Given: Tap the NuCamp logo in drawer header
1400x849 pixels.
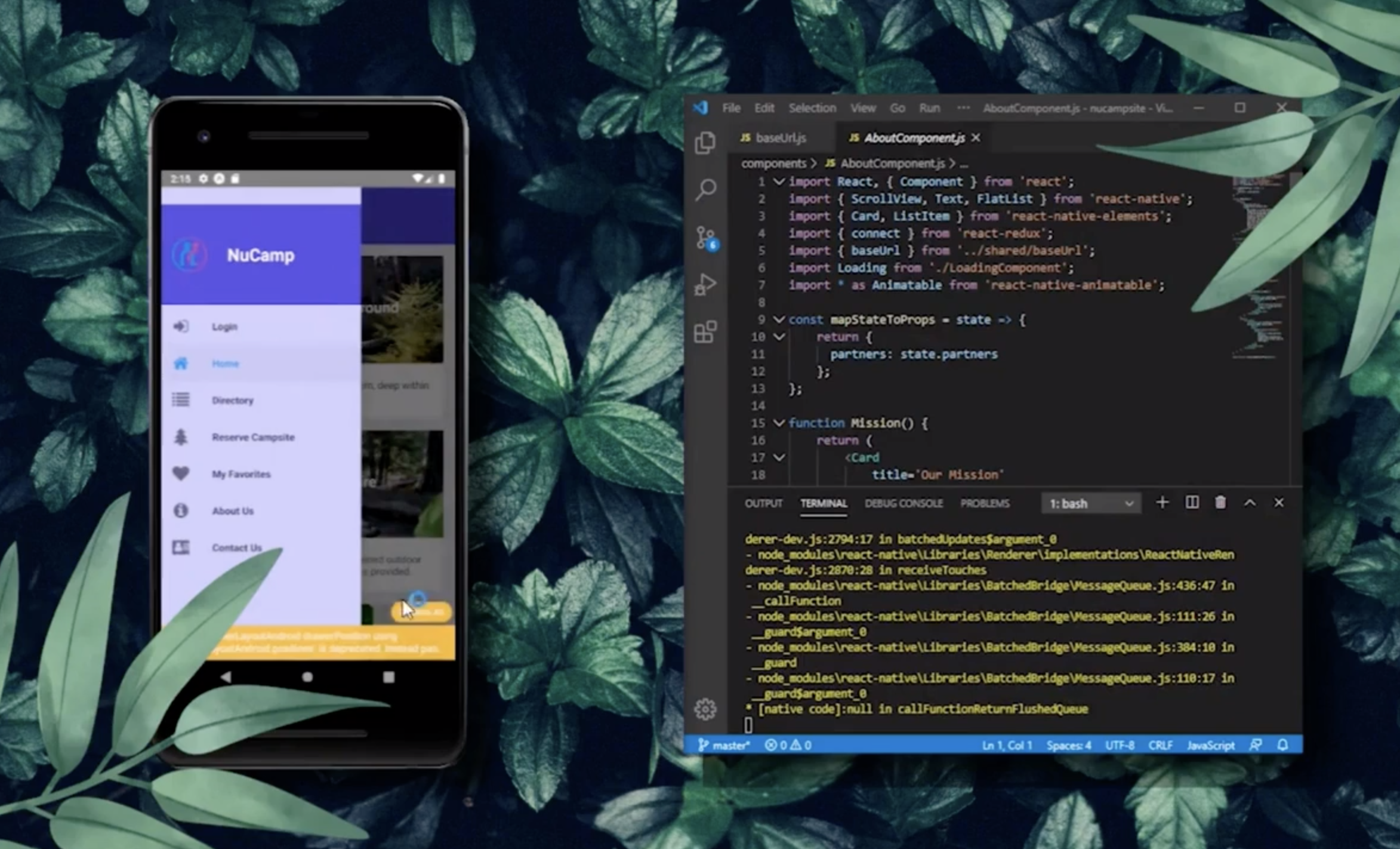Looking at the screenshot, I should tap(190, 255).
